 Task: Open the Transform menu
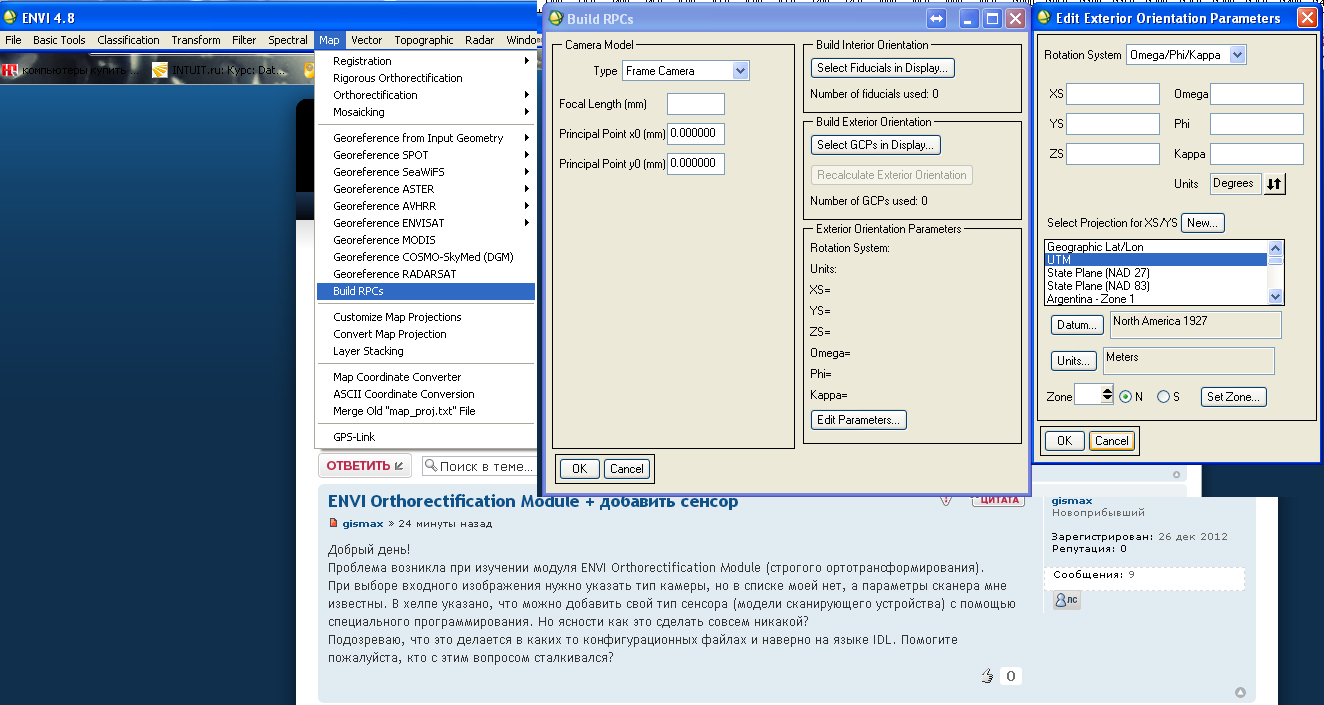[195, 40]
